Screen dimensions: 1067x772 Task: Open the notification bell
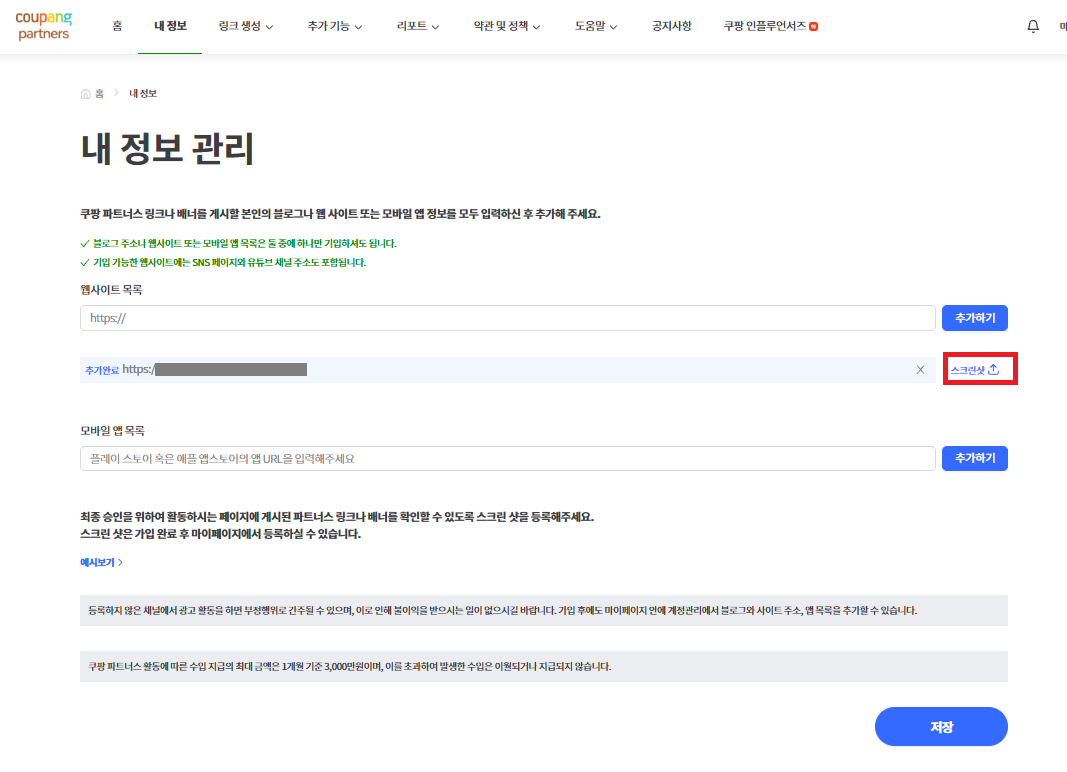coord(1032,27)
